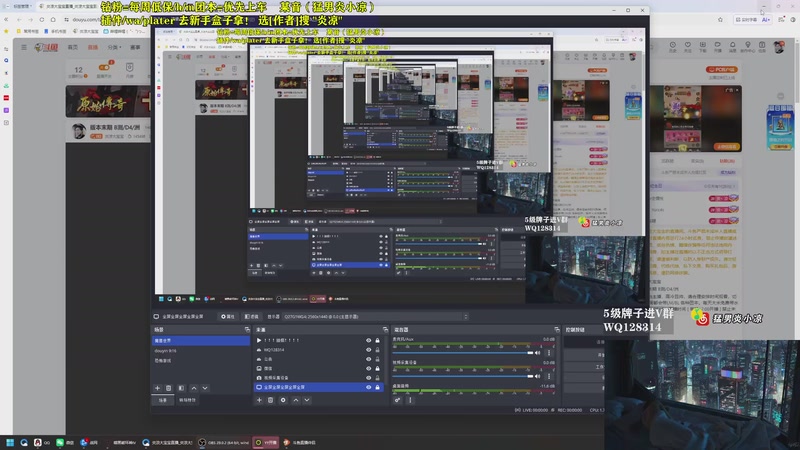Open source properties gear icon below sources list
This screenshot has width=800, height=450.
tap(283, 401)
